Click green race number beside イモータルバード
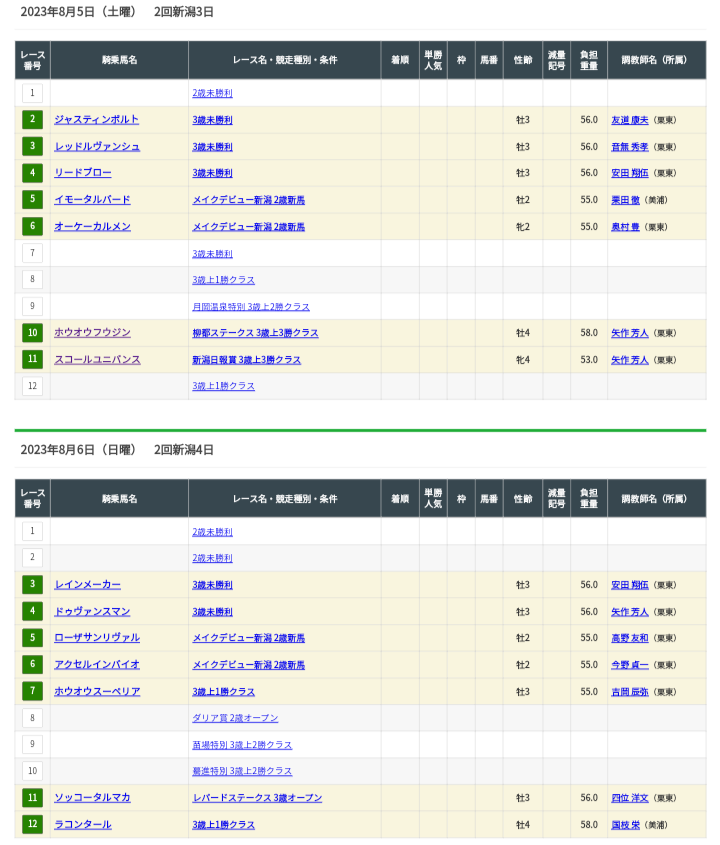Image resolution: width=720 pixels, height=845 pixels. tap(32, 199)
